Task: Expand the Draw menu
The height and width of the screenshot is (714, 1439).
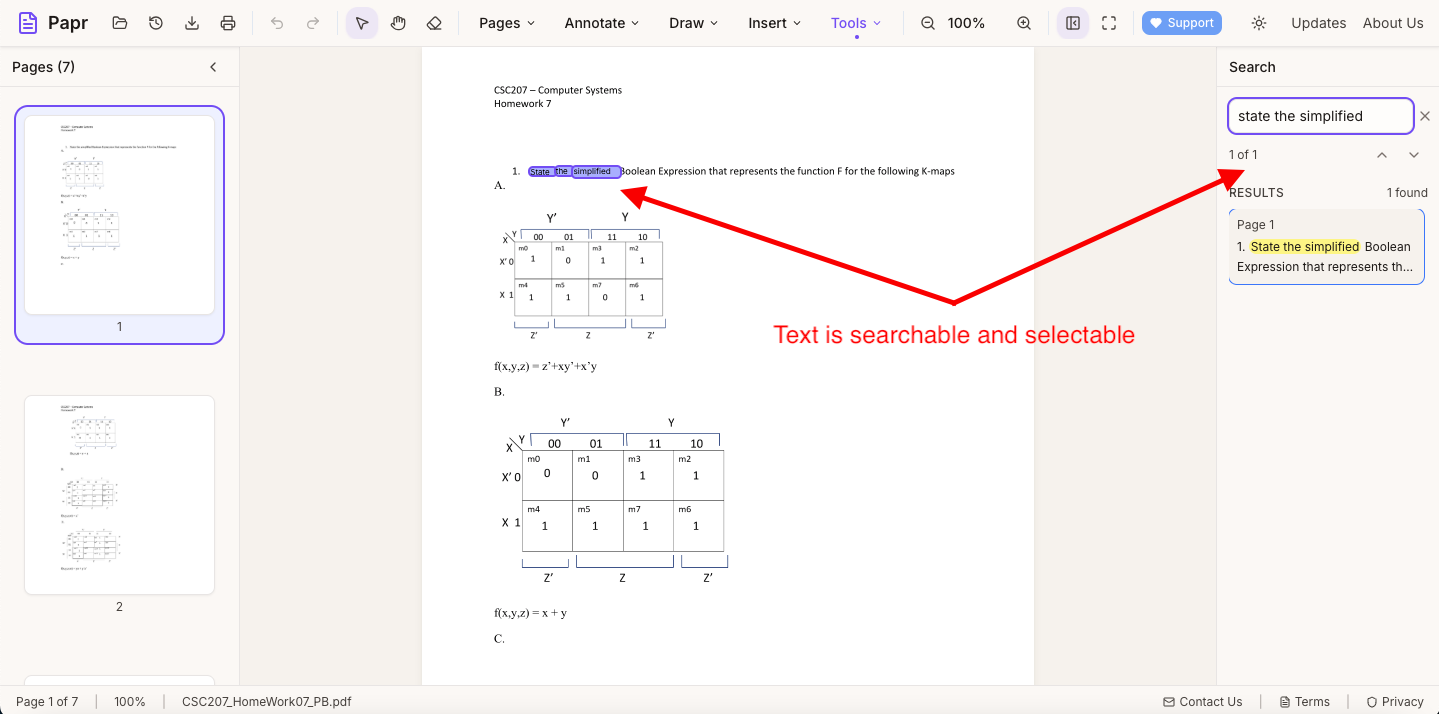Action: pos(692,22)
